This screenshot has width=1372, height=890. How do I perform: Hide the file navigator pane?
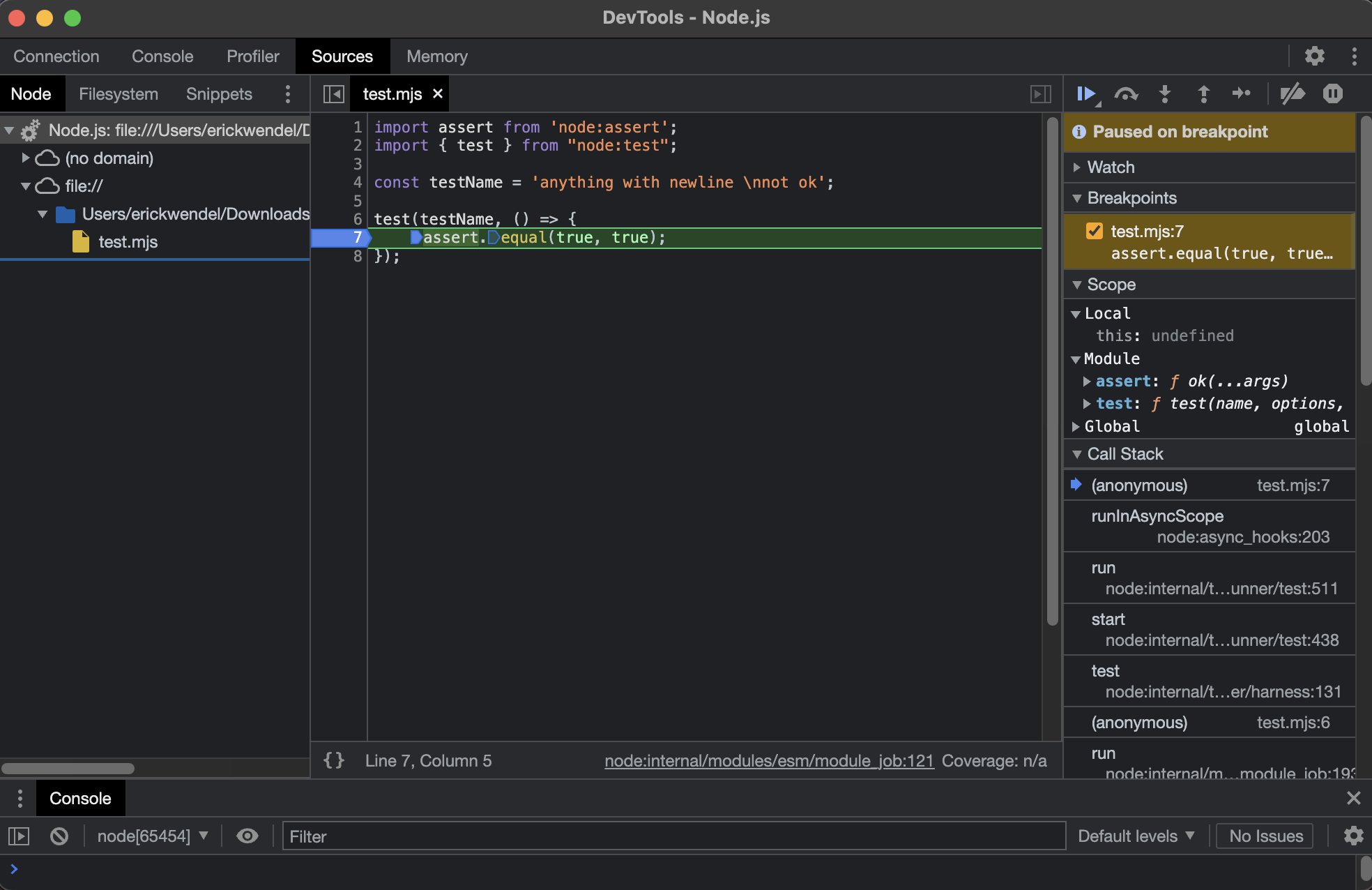coord(334,93)
